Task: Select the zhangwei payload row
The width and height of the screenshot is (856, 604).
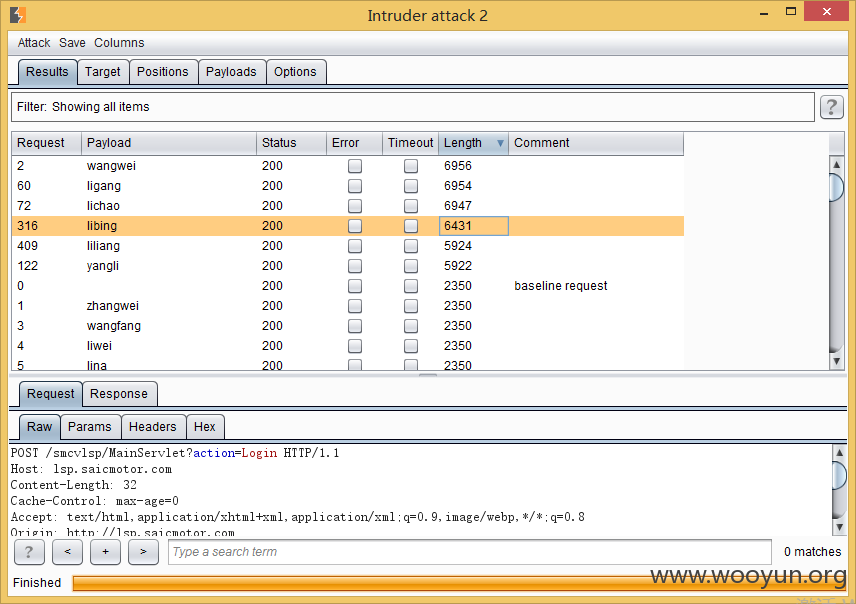Action: pos(347,306)
